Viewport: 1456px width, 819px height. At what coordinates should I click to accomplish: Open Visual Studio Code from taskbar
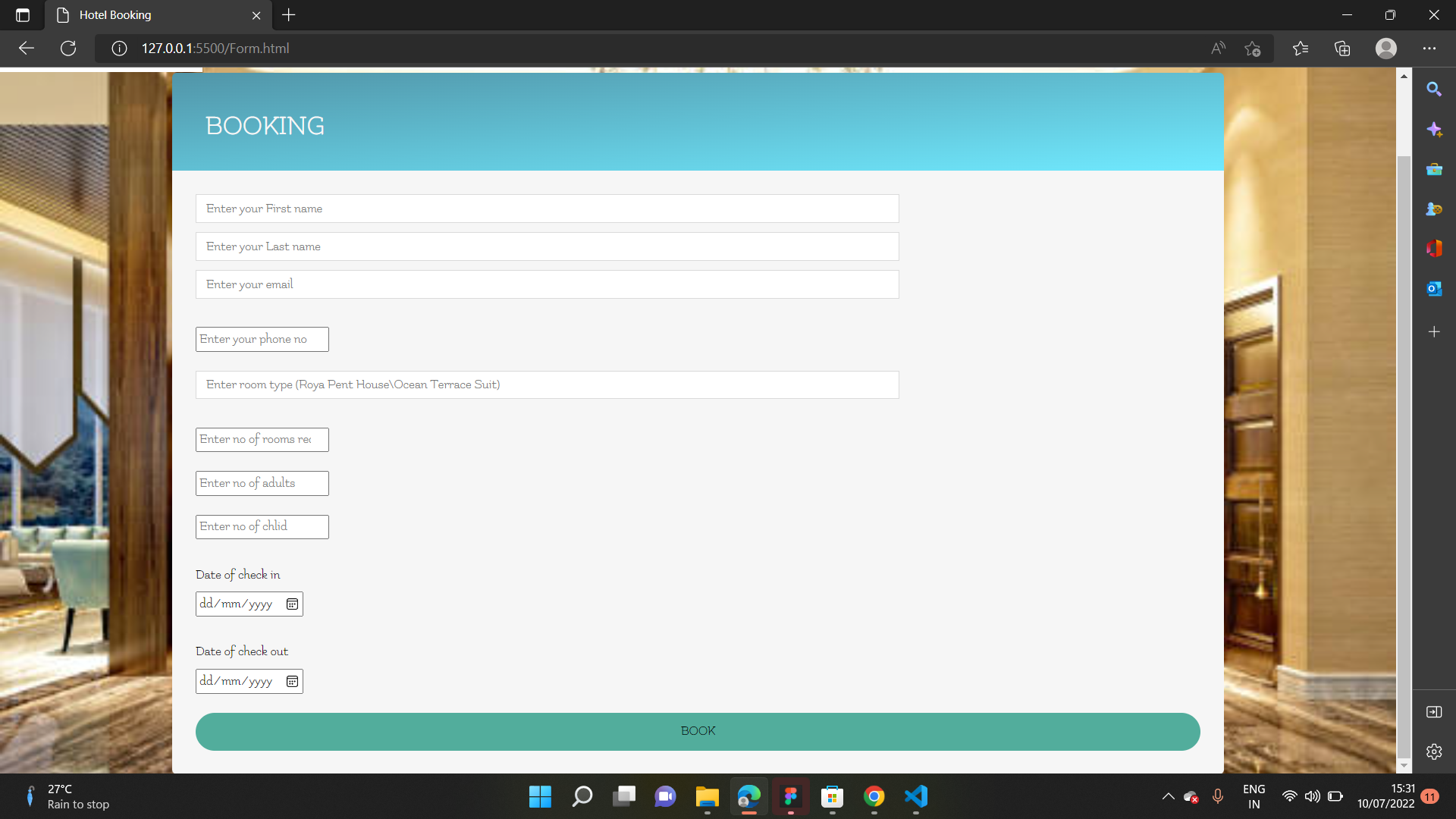coord(916,796)
